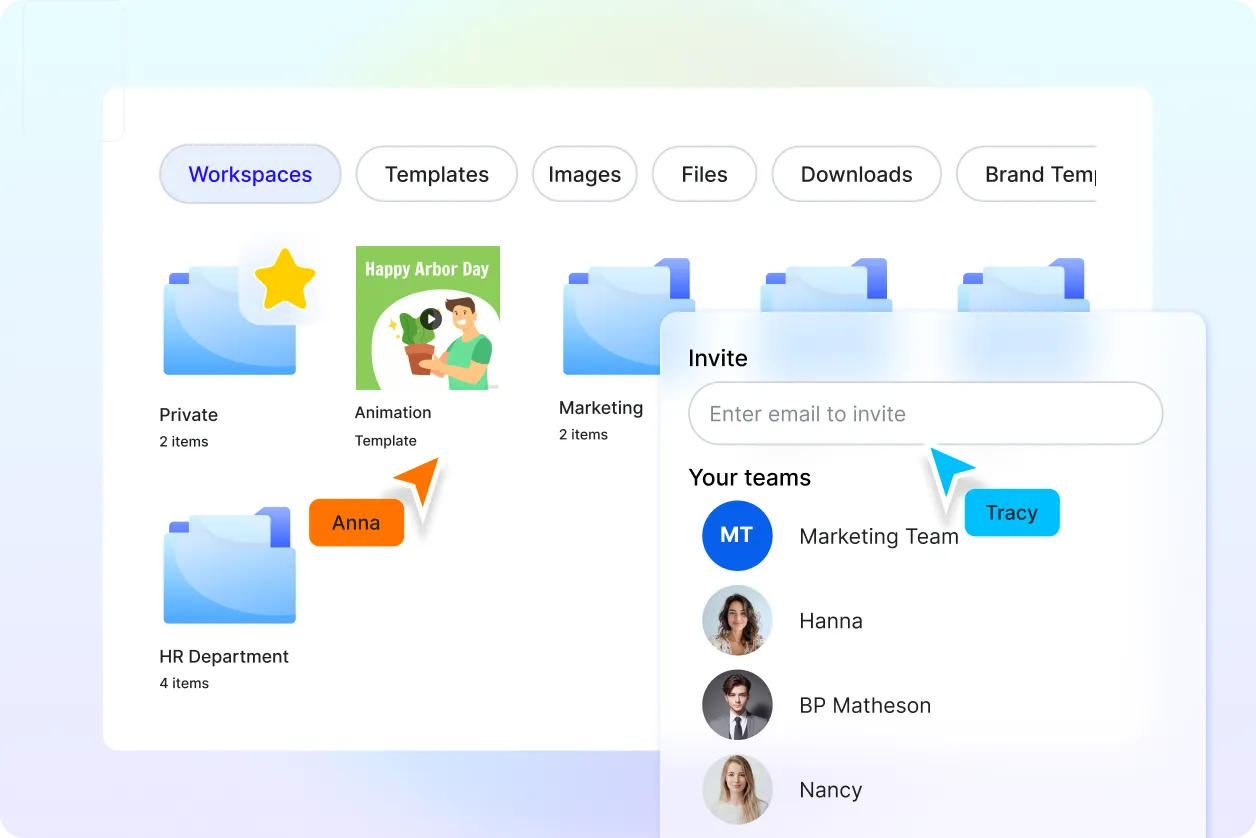The width and height of the screenshot is (1256, 838).
Task: Open the Files tab
Action: (704, 174)
